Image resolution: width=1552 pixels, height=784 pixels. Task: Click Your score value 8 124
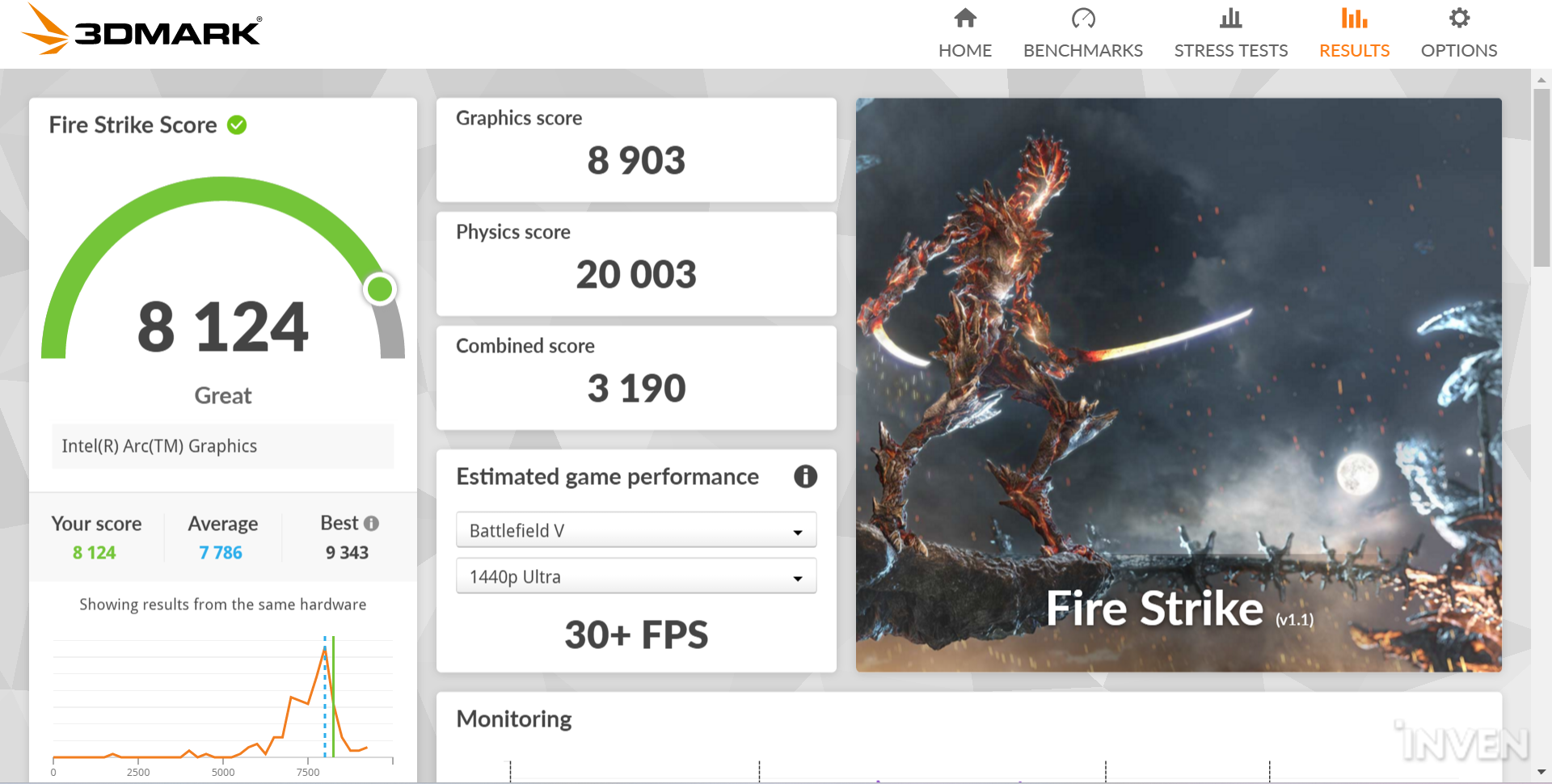95,553
